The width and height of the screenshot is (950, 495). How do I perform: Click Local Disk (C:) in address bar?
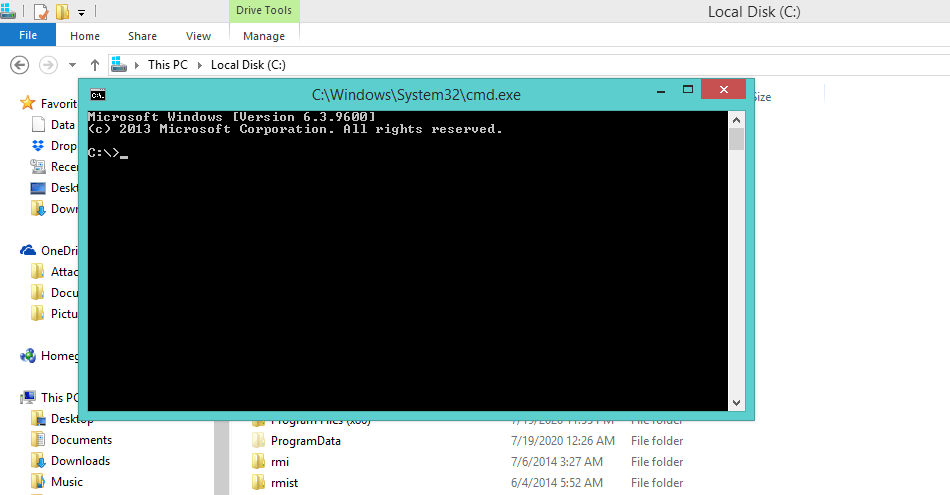click(x=247, y=65)
